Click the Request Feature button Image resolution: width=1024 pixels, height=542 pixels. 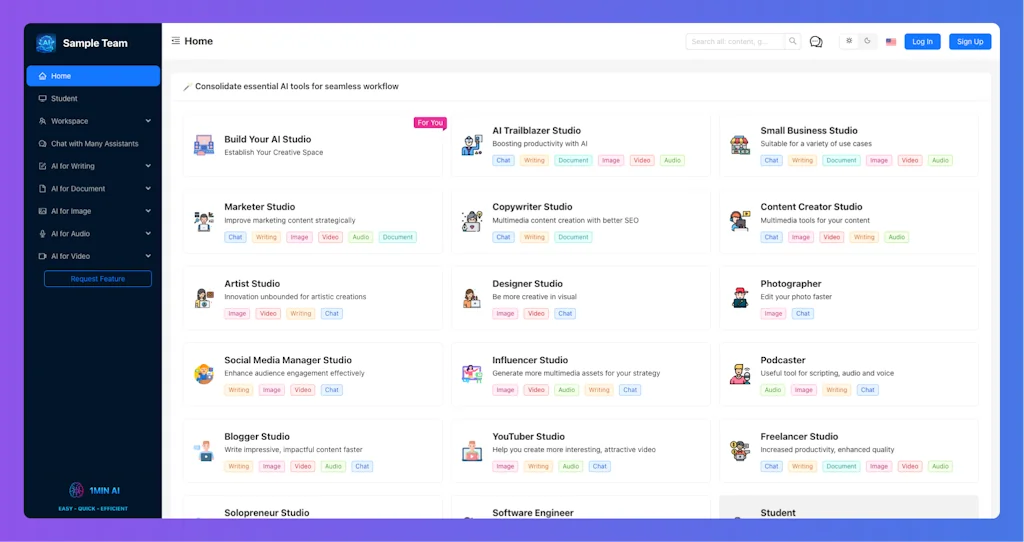[x=97, y=279]
